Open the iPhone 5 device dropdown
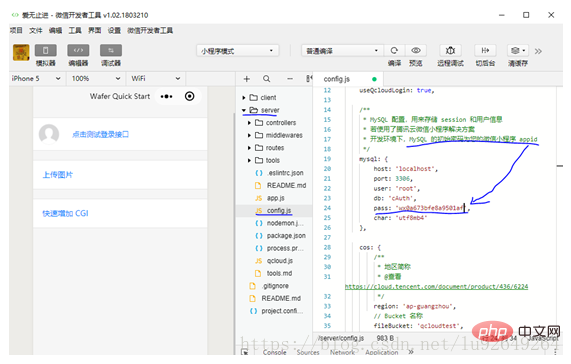This screenshot has width=571, height=364. point(36,78)
